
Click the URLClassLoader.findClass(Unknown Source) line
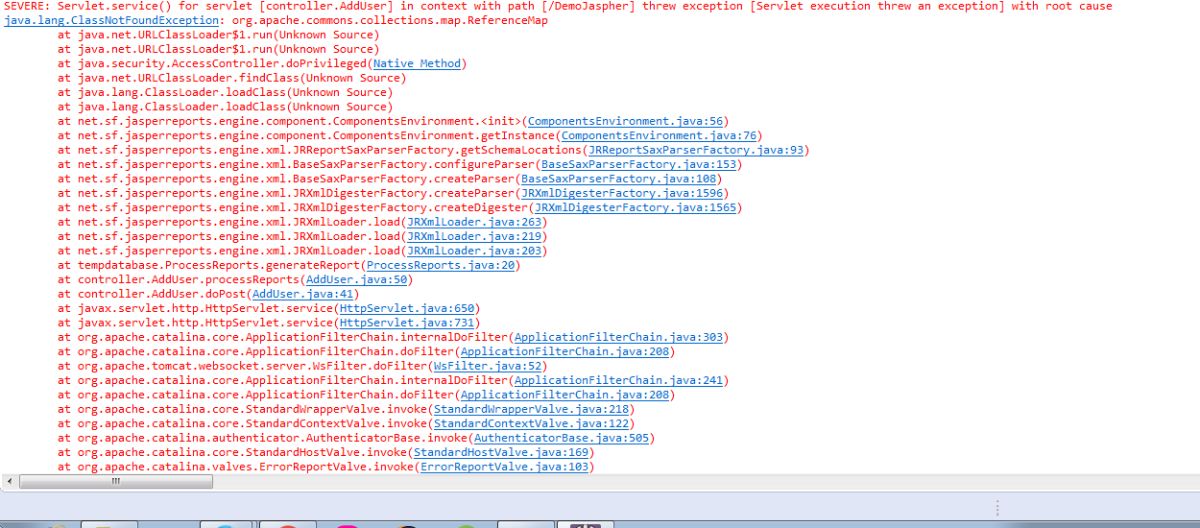[232, 78]
